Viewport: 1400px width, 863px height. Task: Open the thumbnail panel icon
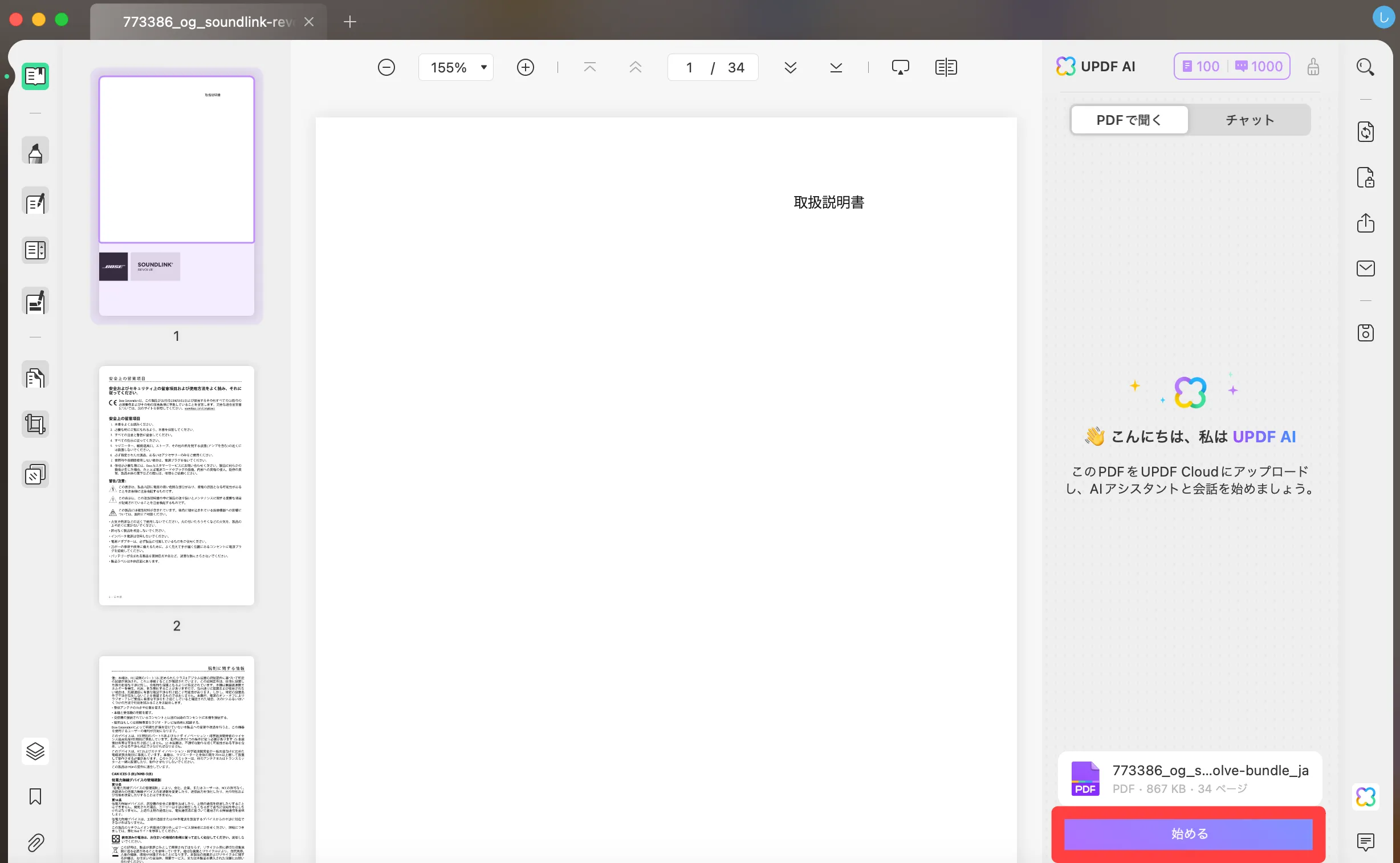point(34,76)
